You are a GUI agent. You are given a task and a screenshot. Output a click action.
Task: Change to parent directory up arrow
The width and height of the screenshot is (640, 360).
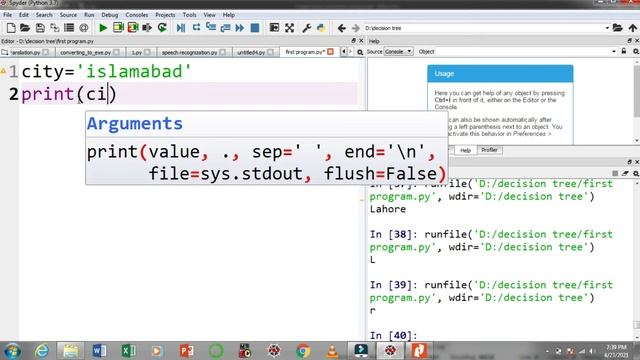coord(633,28)
